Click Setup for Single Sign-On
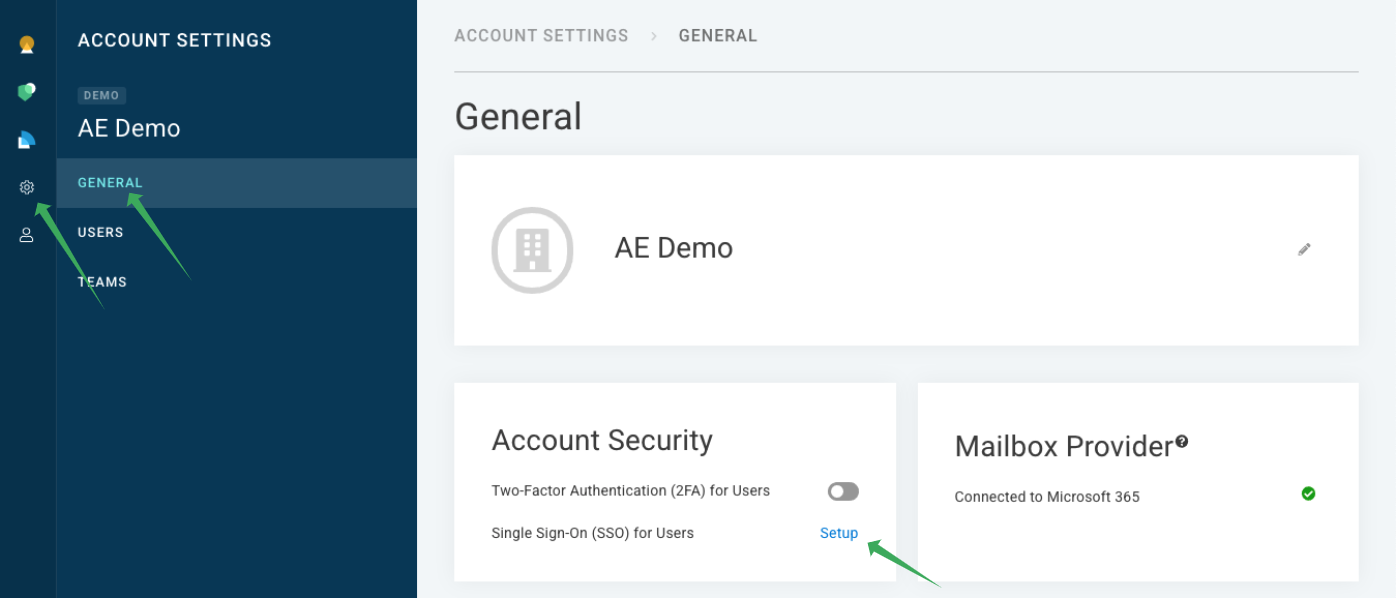 [x=839, y=533]
